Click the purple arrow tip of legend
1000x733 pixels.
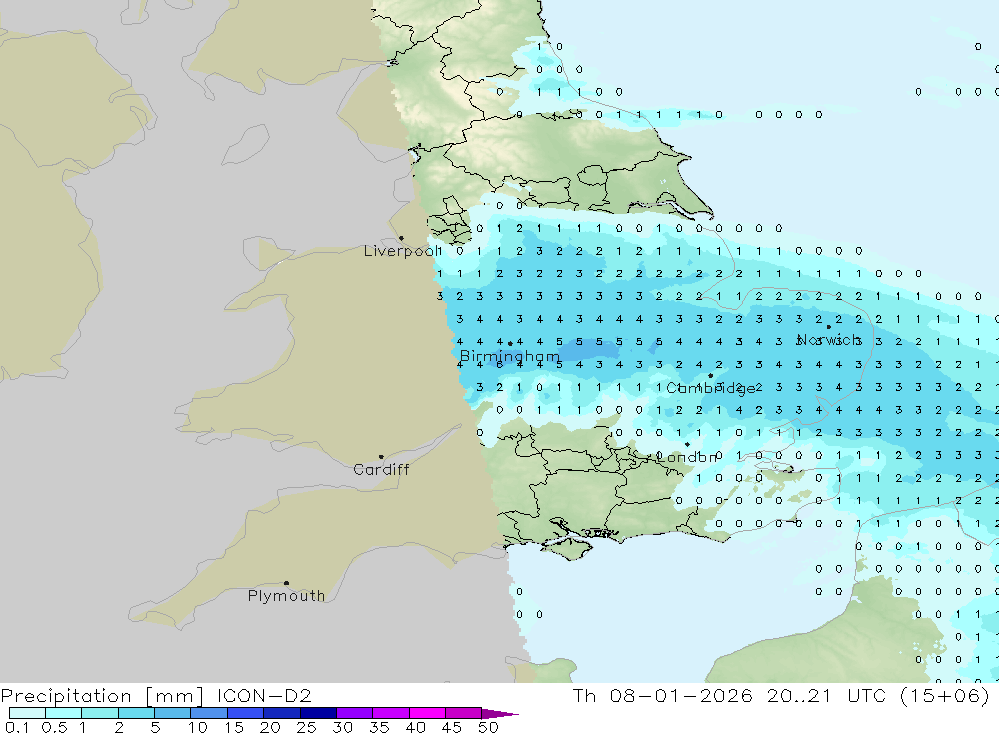[x=500, y=714]
